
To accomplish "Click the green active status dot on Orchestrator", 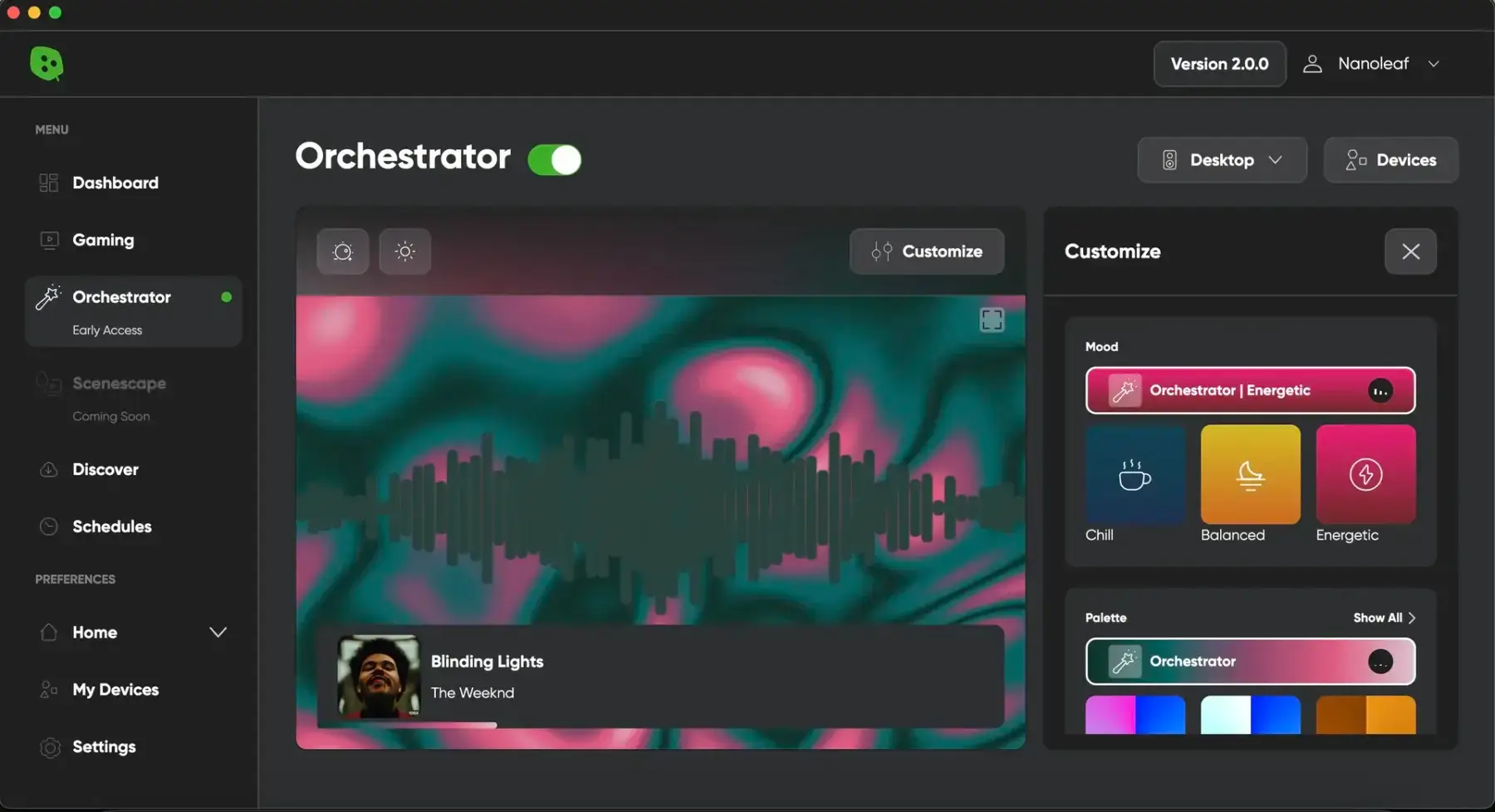I will pos(226,296).
